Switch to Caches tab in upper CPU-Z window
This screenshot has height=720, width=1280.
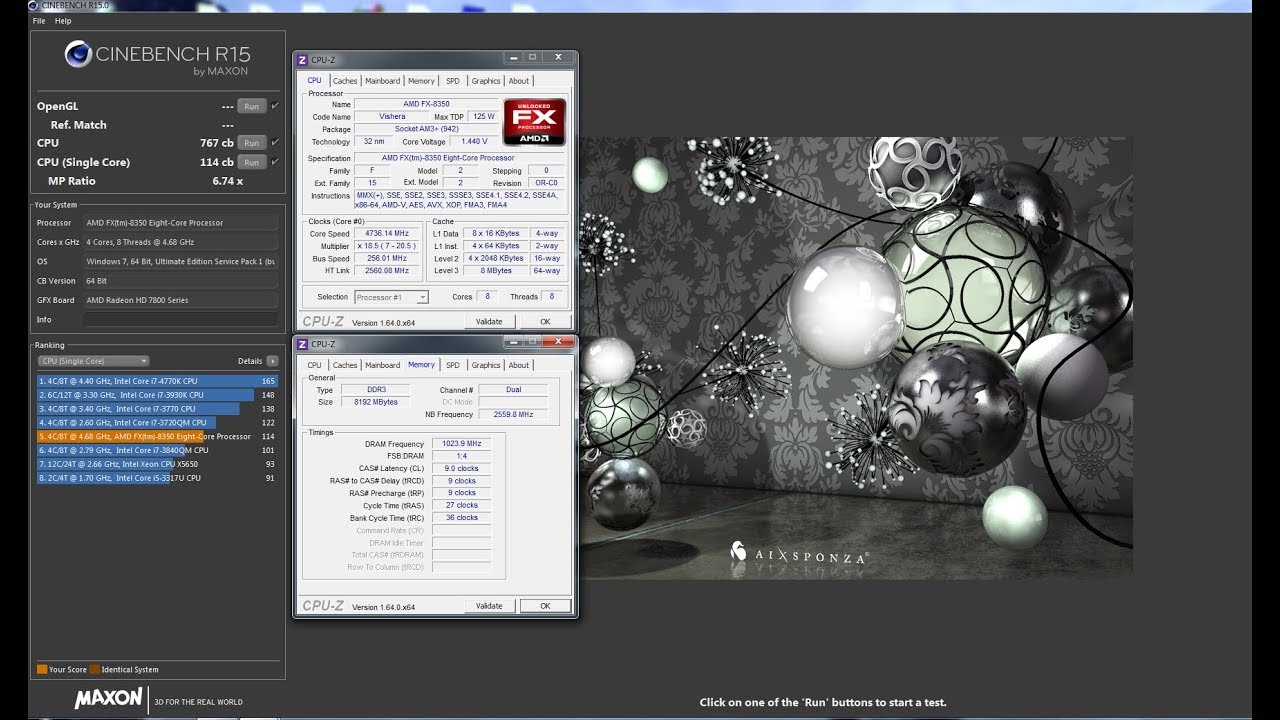[345, 81]
